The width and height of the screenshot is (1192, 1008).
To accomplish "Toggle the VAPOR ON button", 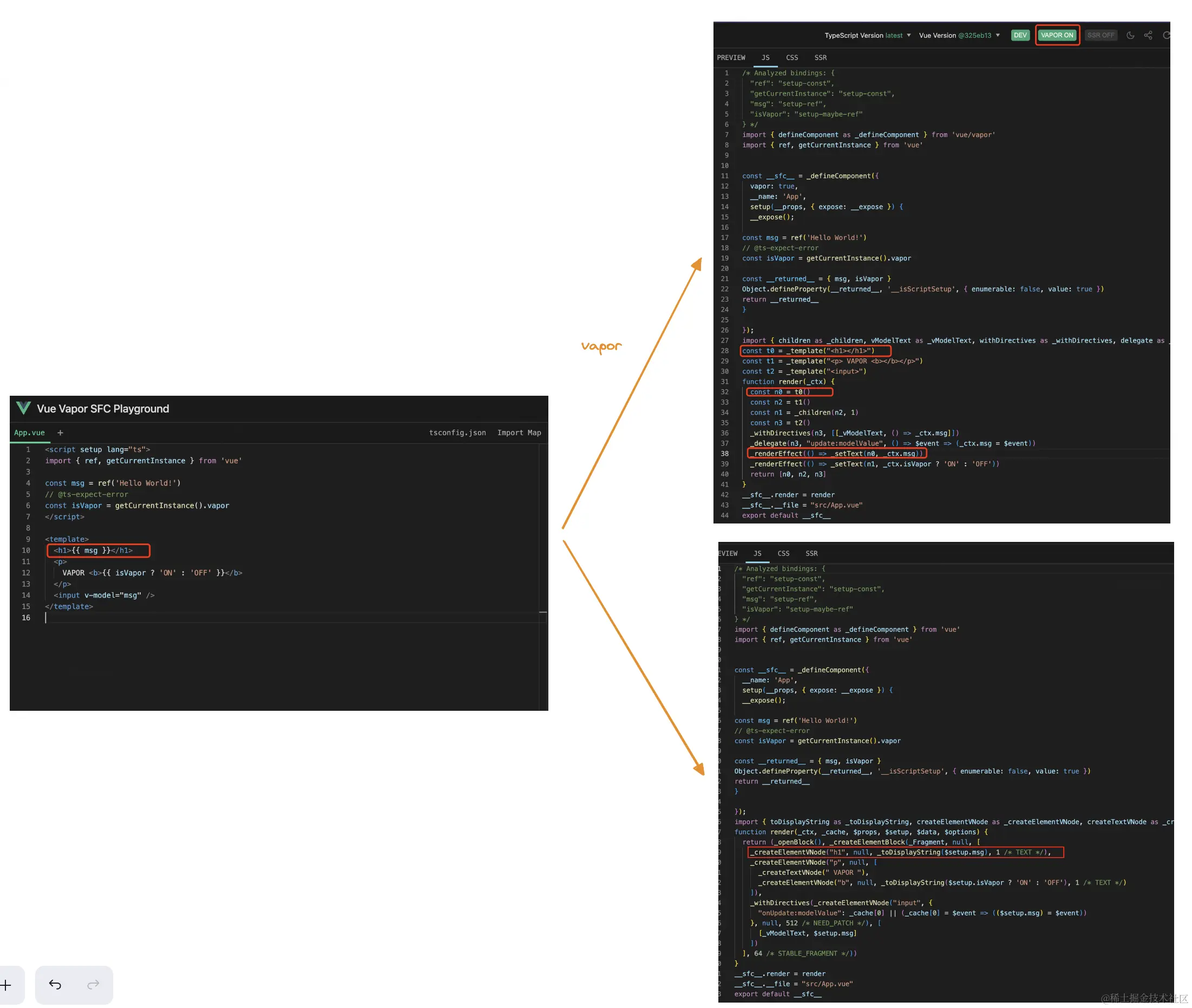I will pos(1057,35).
